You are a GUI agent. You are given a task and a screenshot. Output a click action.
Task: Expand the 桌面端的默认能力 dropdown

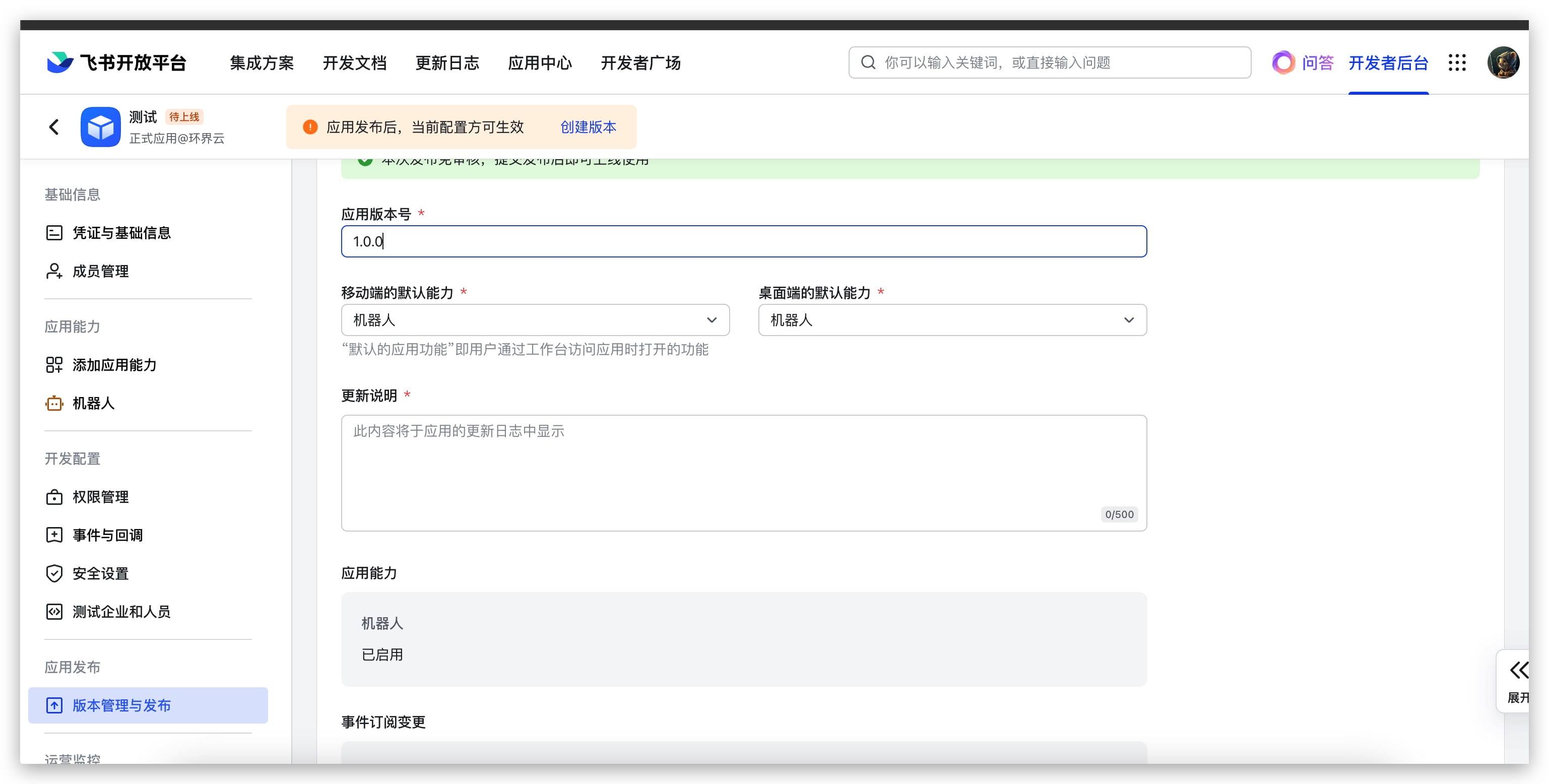coord(952,320)
